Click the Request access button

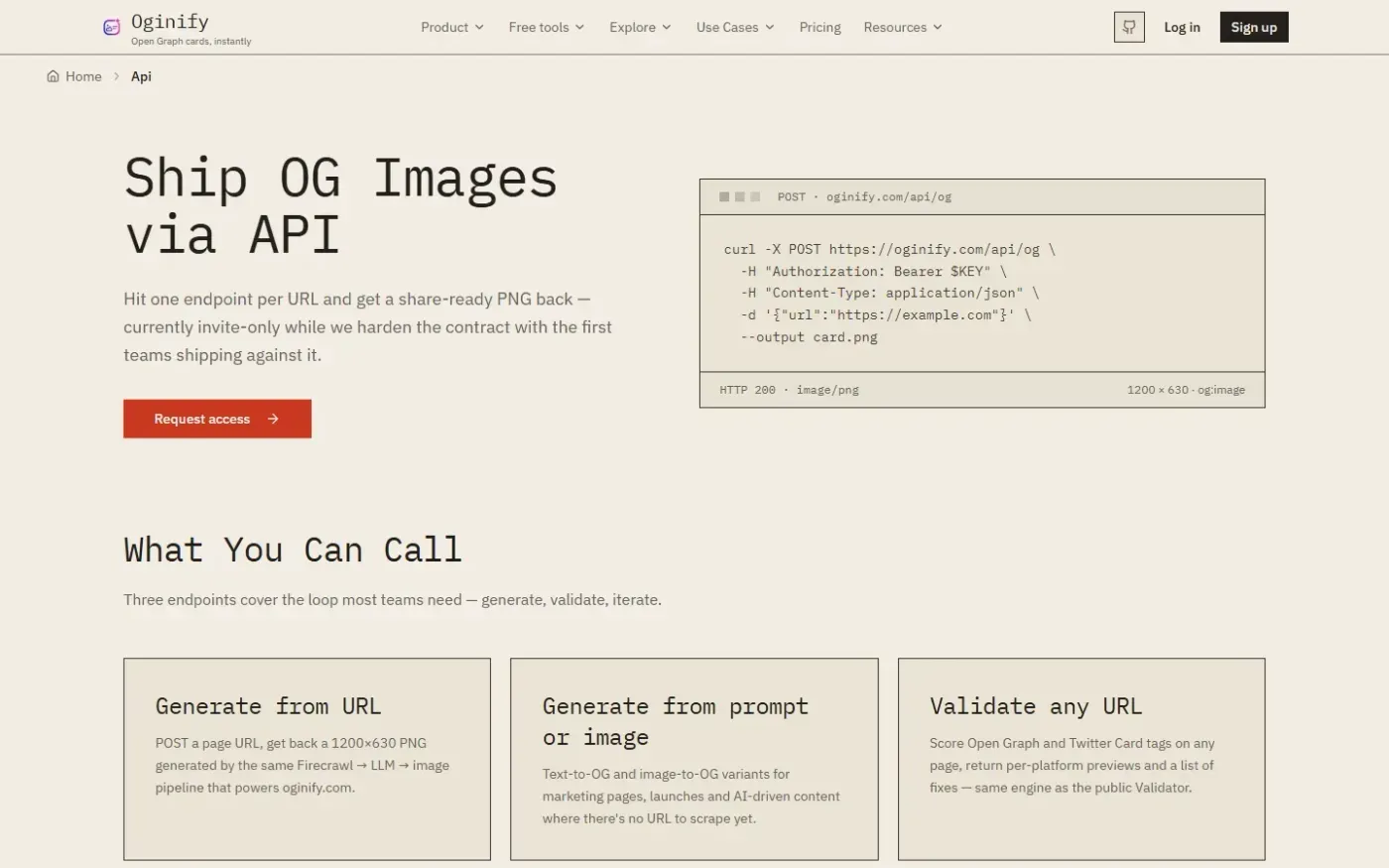tap(217, 419)
